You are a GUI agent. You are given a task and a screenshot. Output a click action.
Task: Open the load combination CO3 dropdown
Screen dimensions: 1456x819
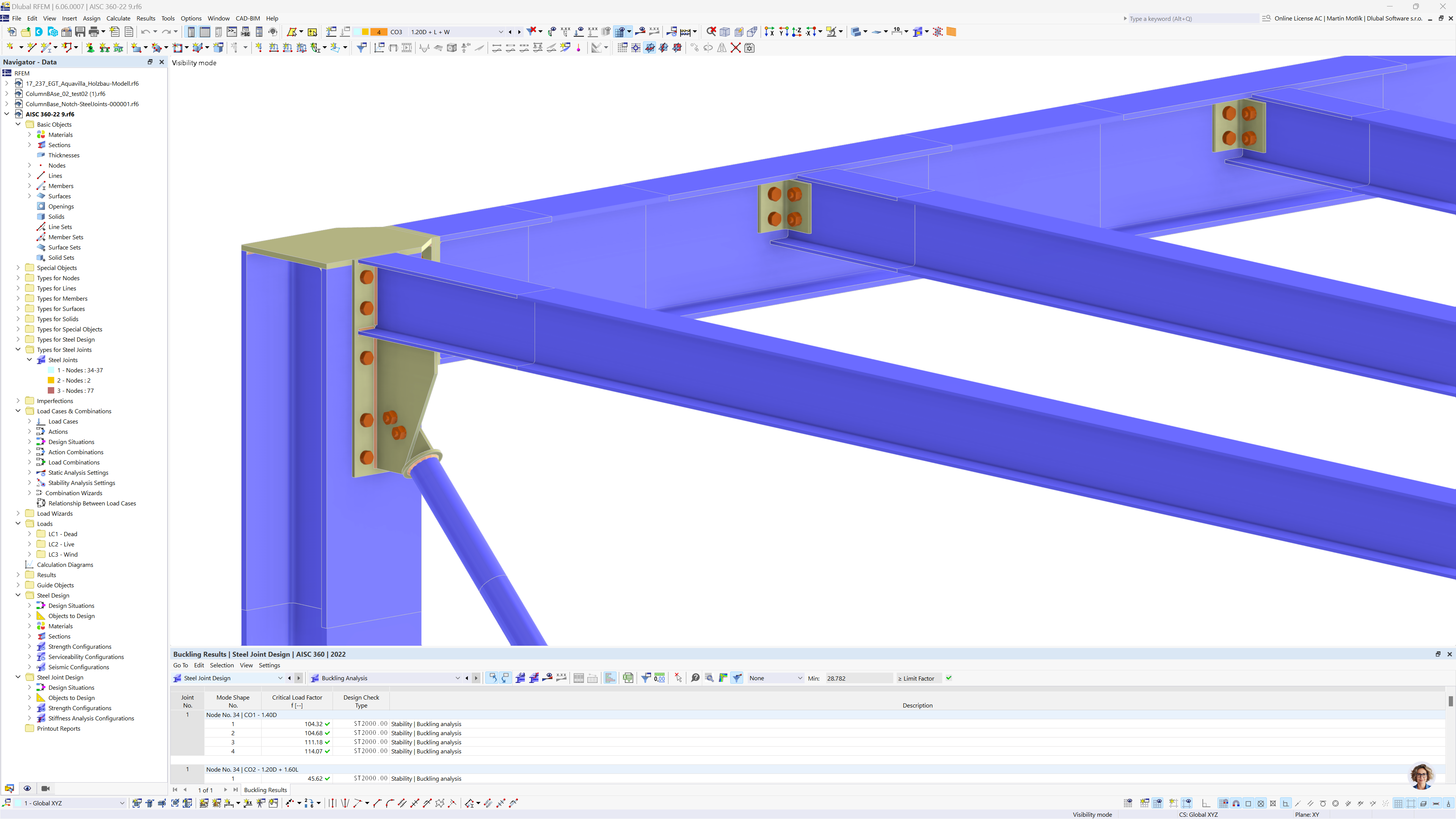pos(500,31)
